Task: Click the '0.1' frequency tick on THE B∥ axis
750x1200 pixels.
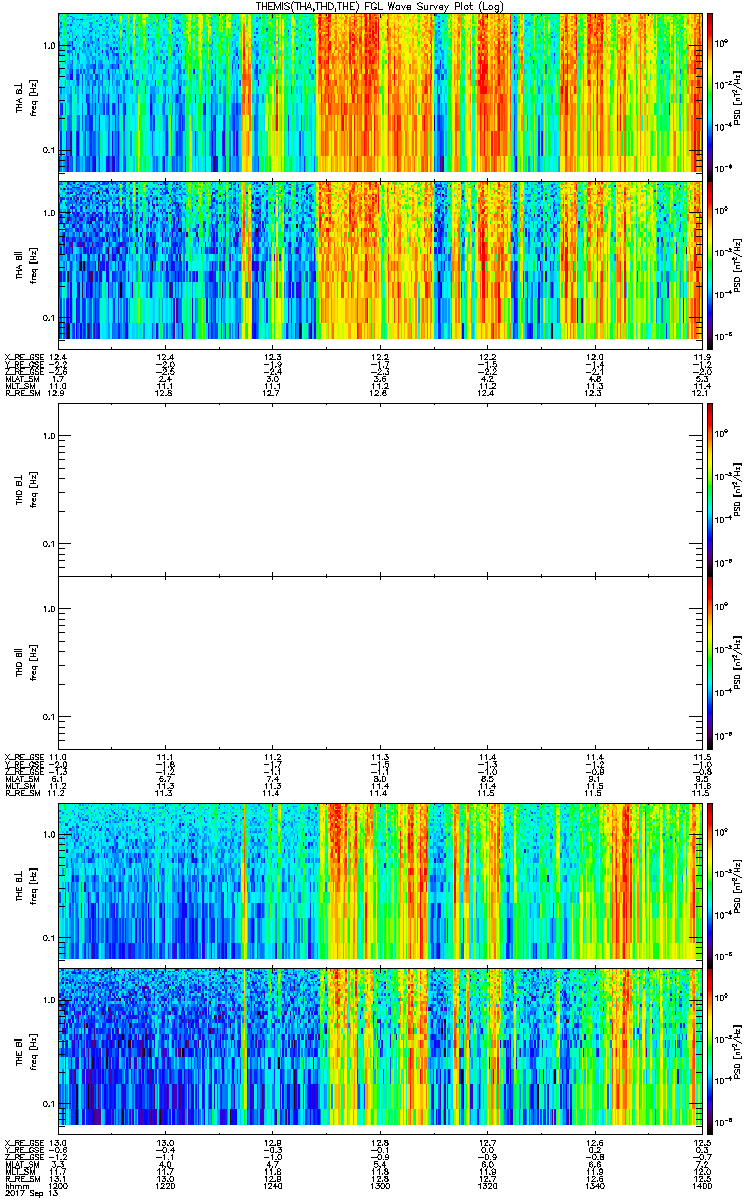Action: pos(48,1104)
